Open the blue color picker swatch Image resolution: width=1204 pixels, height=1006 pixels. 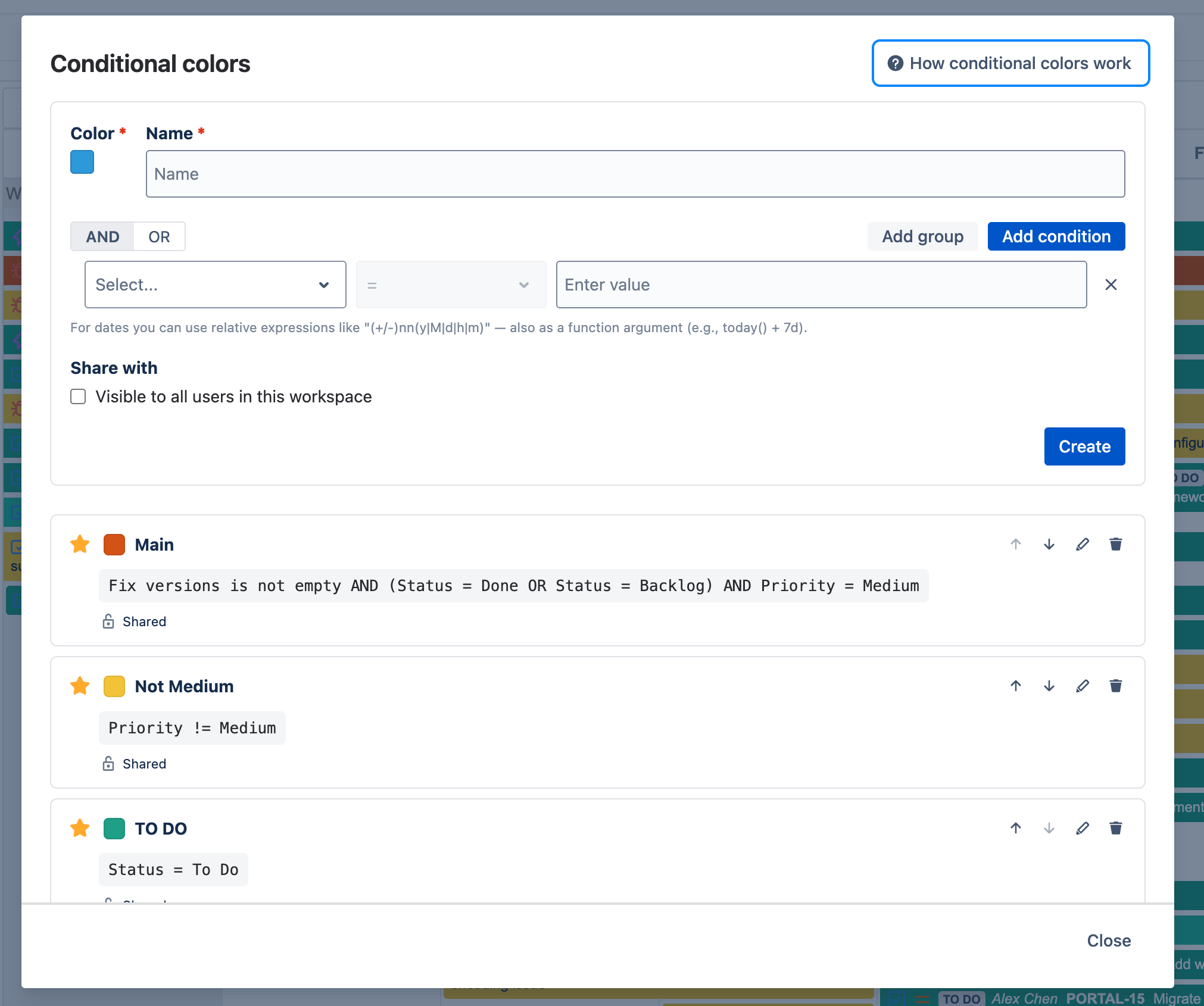[x=82, y=162]
